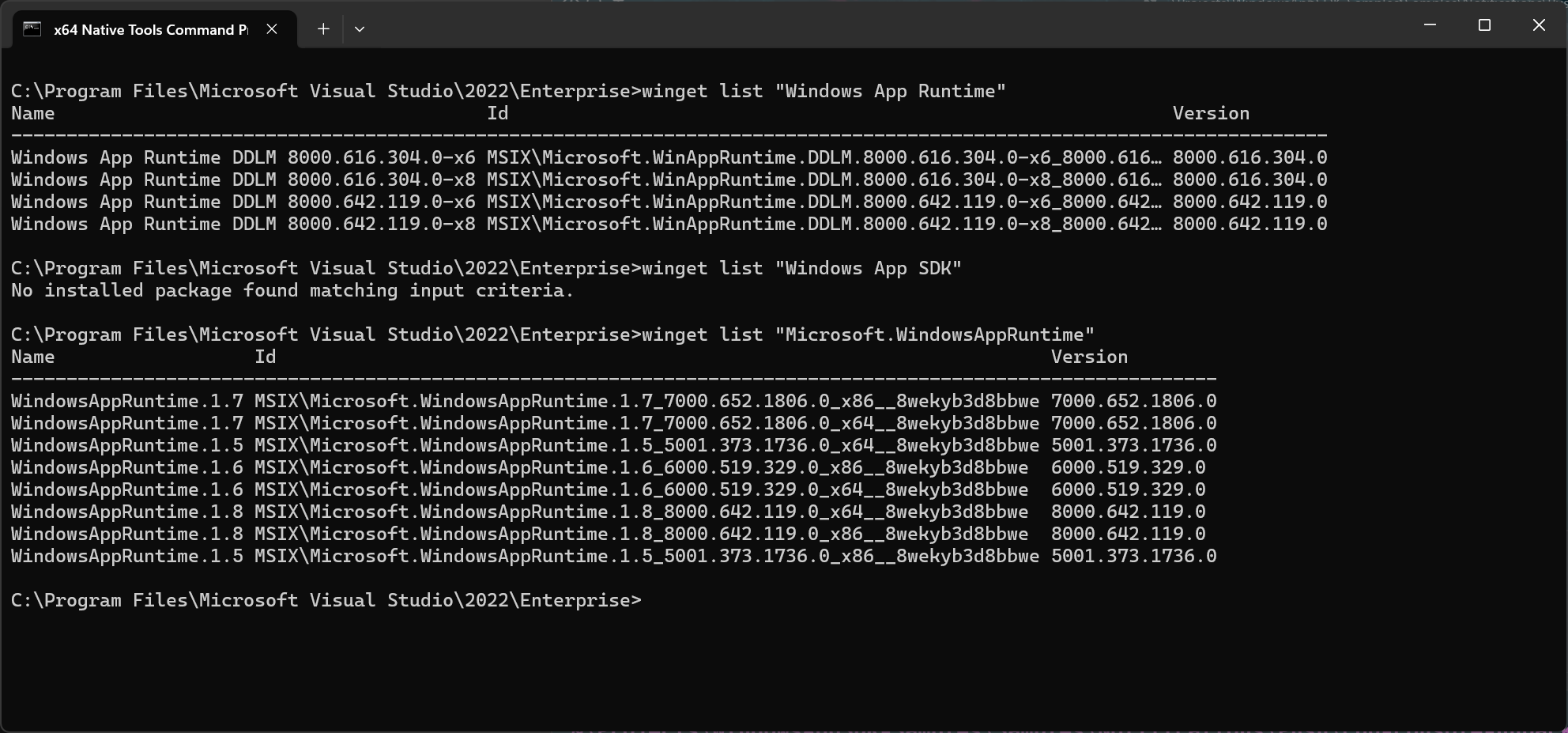Screen dimensions: 1568x733
Task: Click the Name column header in the output
Action: [32, 113]
